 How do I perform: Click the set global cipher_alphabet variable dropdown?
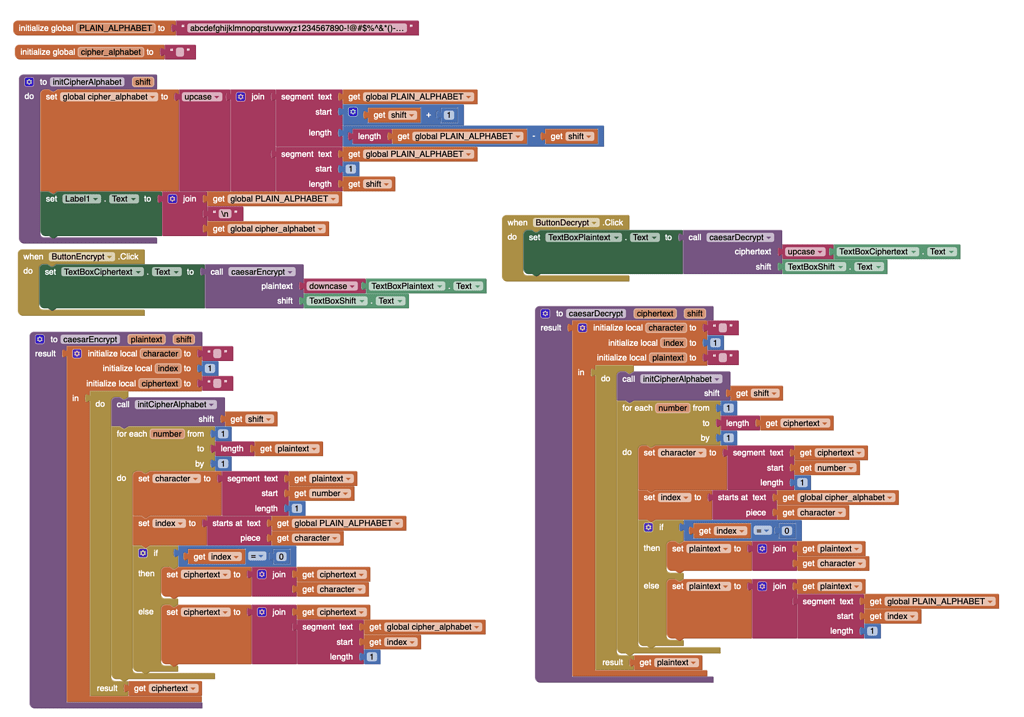click(x=109, y=97)
